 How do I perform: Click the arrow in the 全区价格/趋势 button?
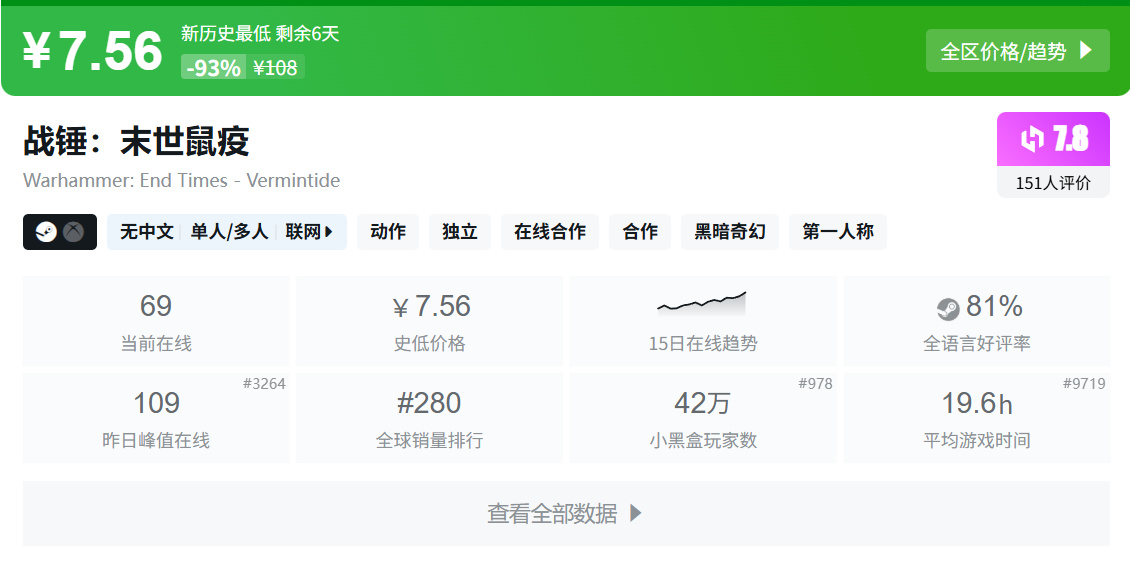1087,51
